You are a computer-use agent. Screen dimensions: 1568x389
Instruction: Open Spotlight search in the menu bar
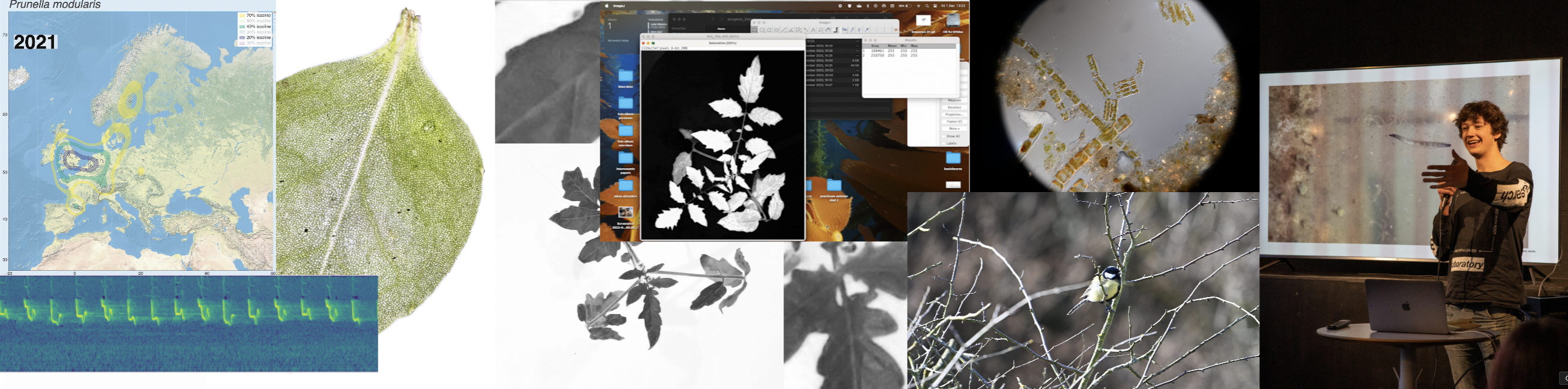coord(927,5)
